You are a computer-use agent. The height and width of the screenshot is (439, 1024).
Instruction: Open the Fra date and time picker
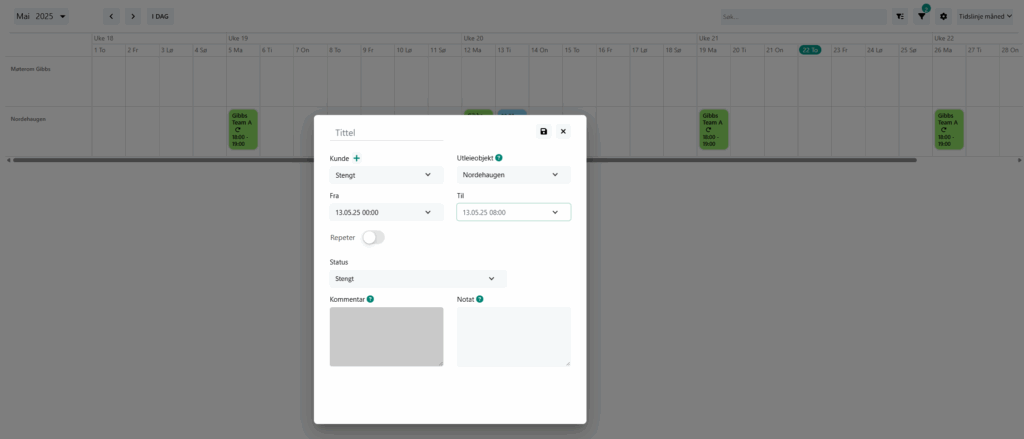(x=386, y=212)
